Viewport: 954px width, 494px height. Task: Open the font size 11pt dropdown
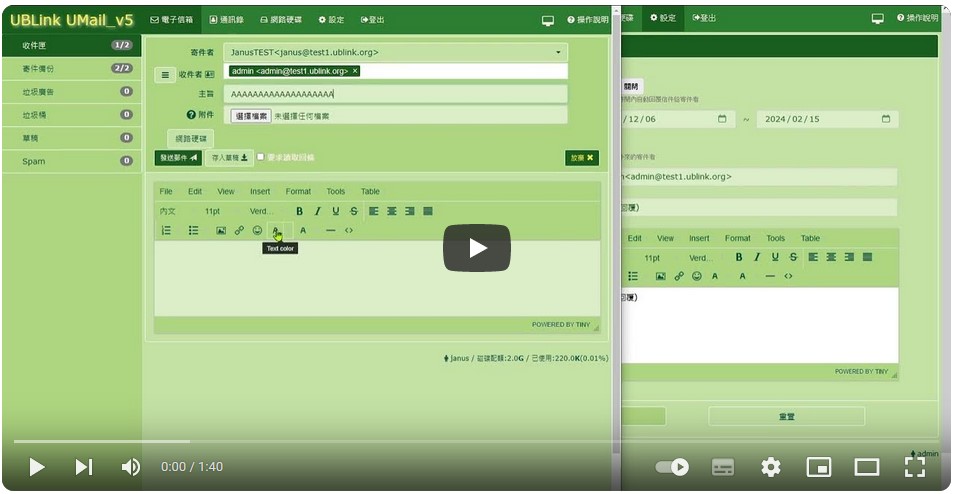[213, 211]
